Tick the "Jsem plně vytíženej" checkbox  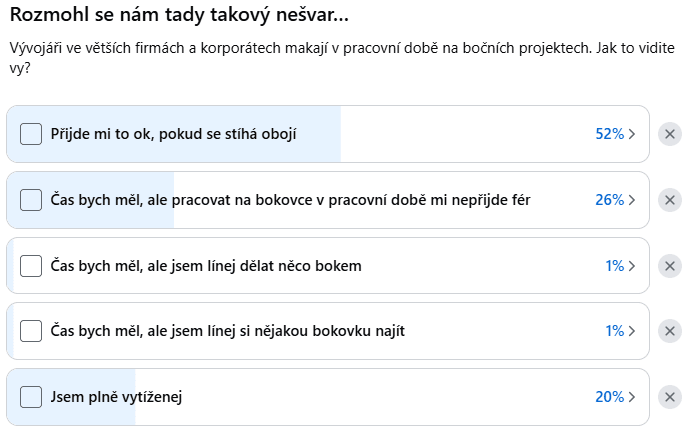(x=31, y=397)
